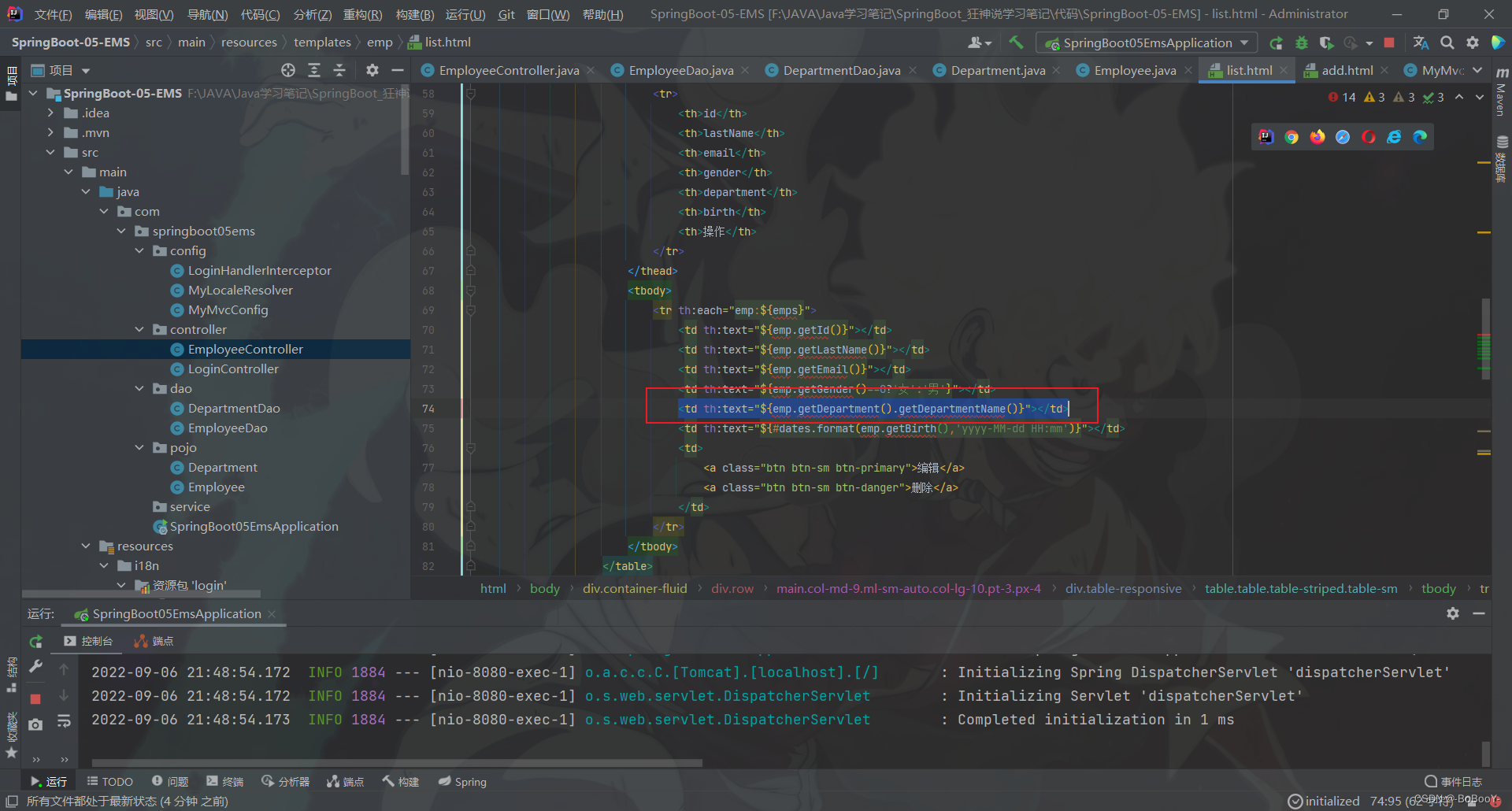Open Edge browser preview icon
1512x811 pixels.
click(1420, 137)
